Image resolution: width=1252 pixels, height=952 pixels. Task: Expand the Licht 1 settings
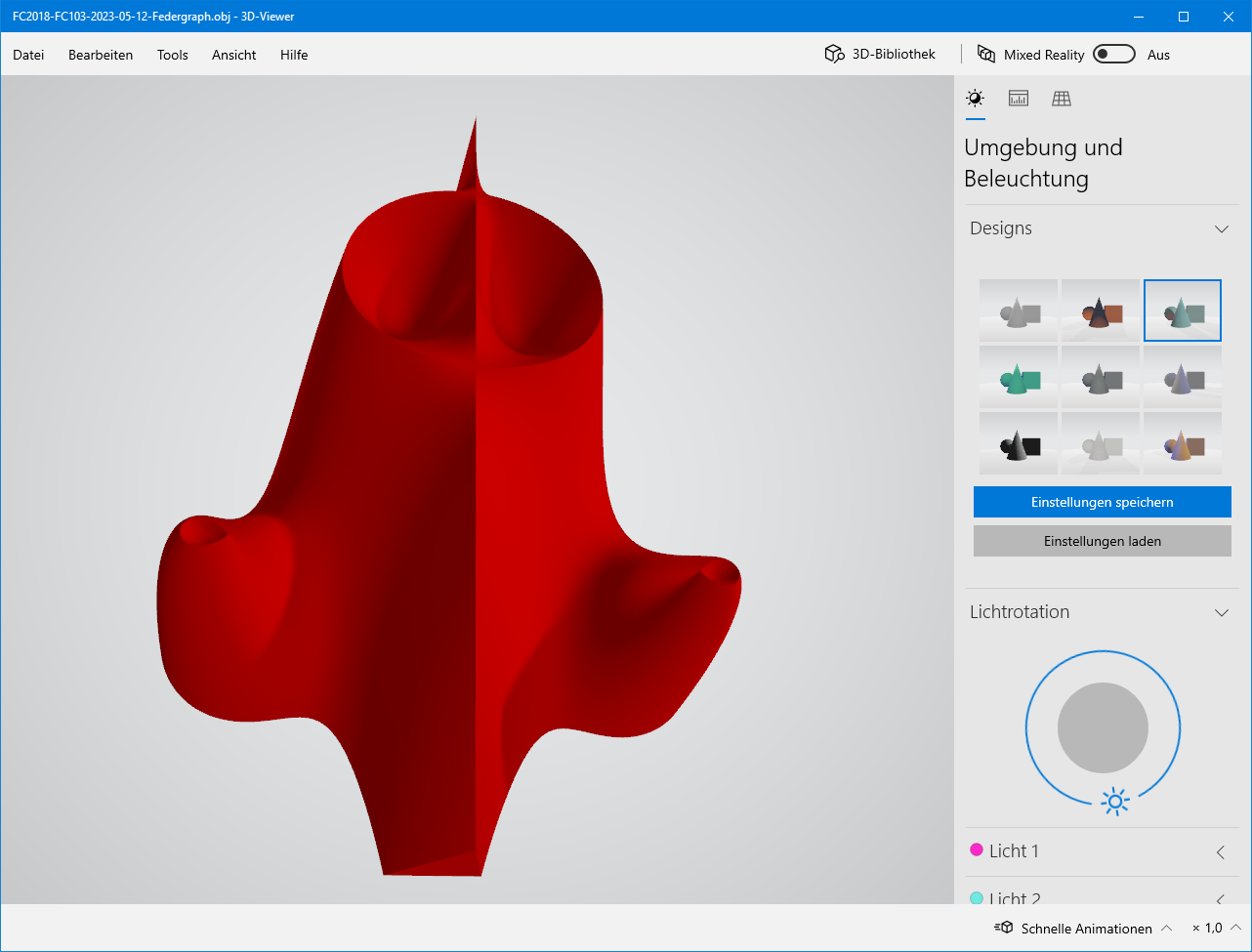click(1221, 851)
